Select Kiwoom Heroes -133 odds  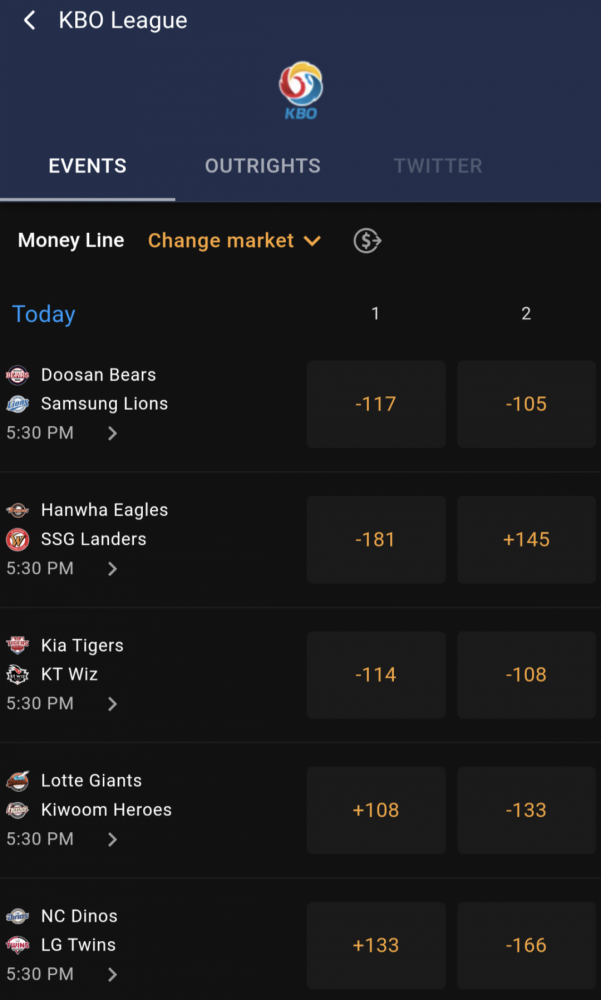[x=526, y=810]
